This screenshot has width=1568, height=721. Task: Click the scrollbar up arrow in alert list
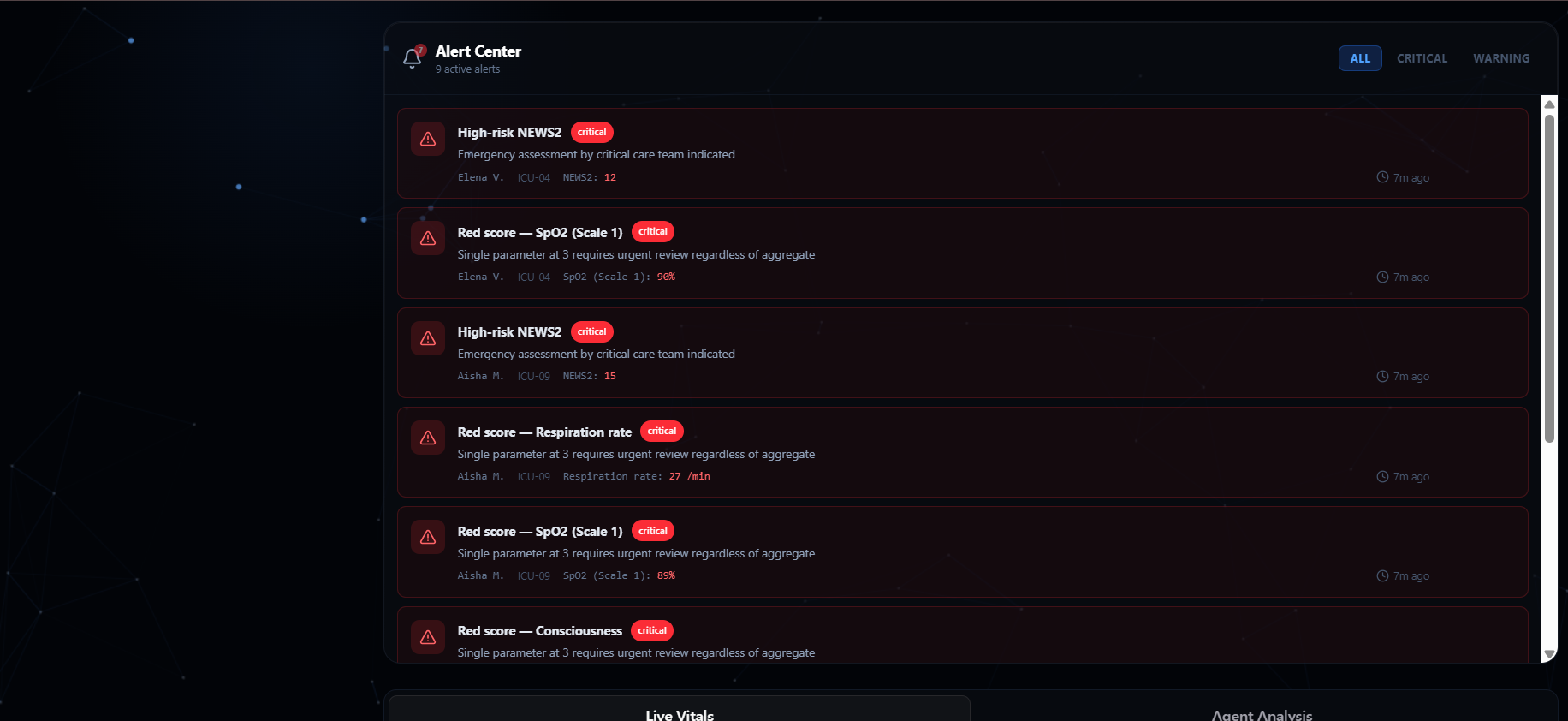1549,104
